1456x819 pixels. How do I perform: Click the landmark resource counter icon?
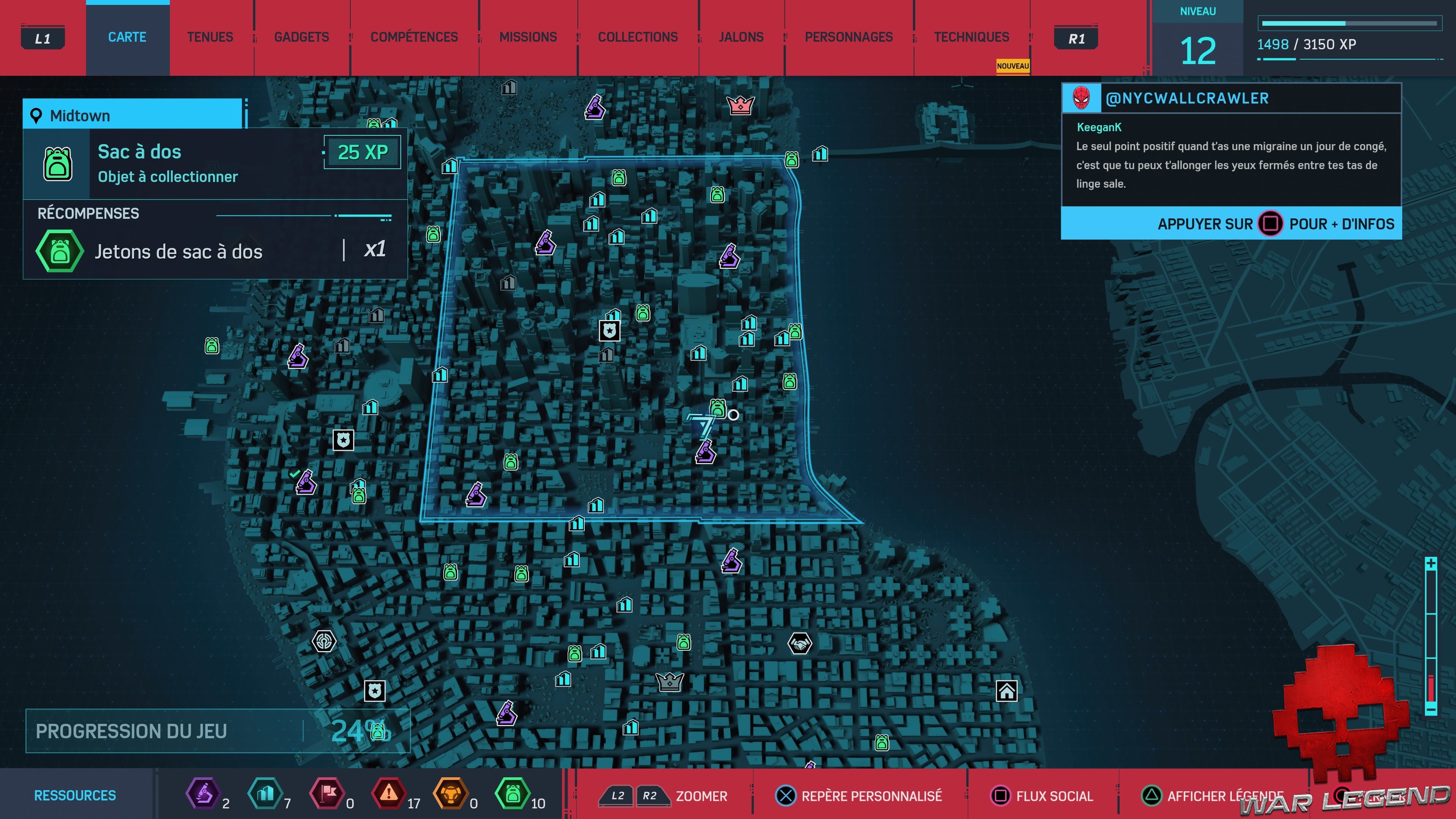point(265,794)
